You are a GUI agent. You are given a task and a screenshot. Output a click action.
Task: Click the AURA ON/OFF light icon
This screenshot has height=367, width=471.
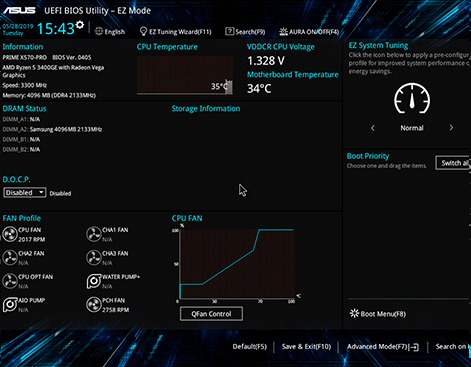(x=283, y=31)
